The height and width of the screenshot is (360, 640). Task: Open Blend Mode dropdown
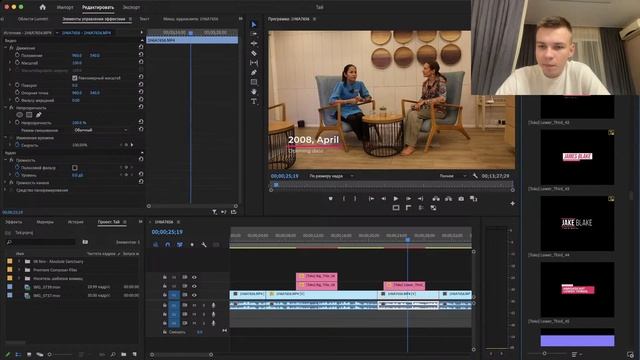(x=101, y=130)
